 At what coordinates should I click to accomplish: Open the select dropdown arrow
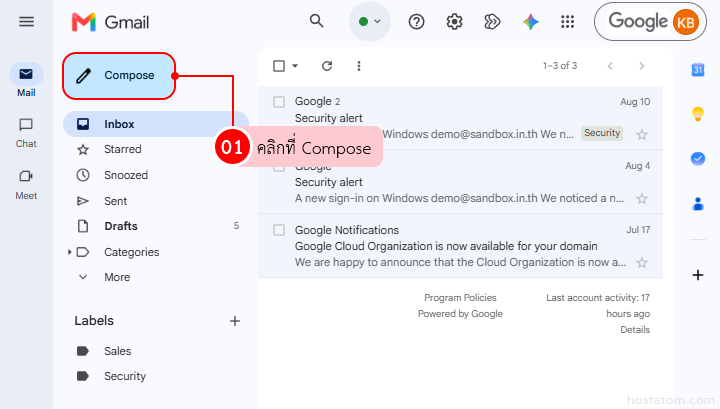[295, 66]
